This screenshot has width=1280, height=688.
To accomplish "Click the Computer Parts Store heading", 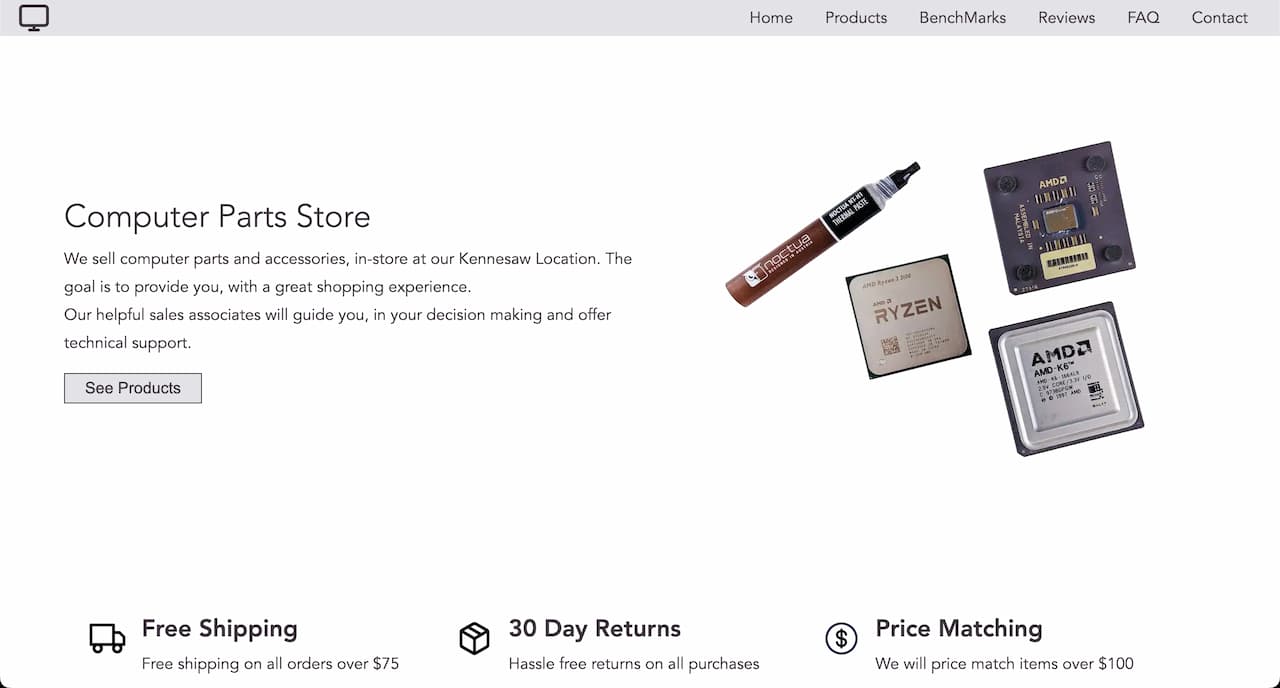I will (217, 216).
